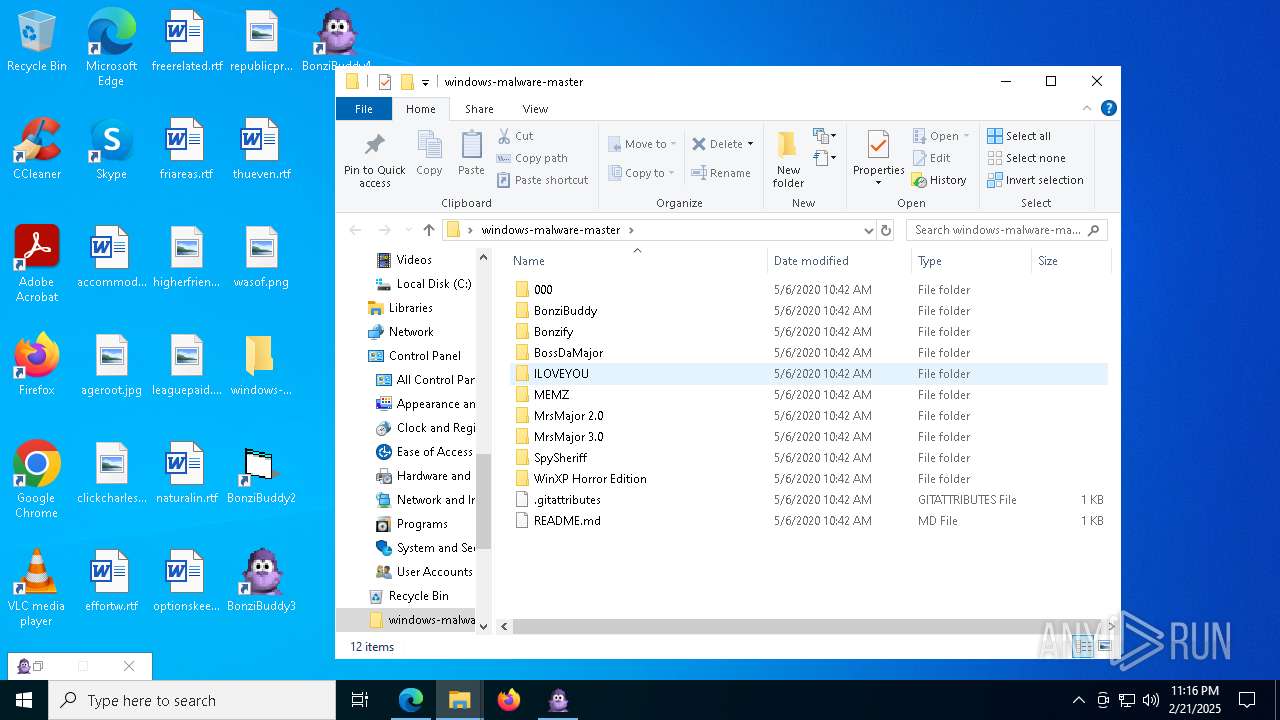The height and width of the screenshot is (720, 1280).
Task: Click Task View taskbar icon
Action: [x=360, y=700]
